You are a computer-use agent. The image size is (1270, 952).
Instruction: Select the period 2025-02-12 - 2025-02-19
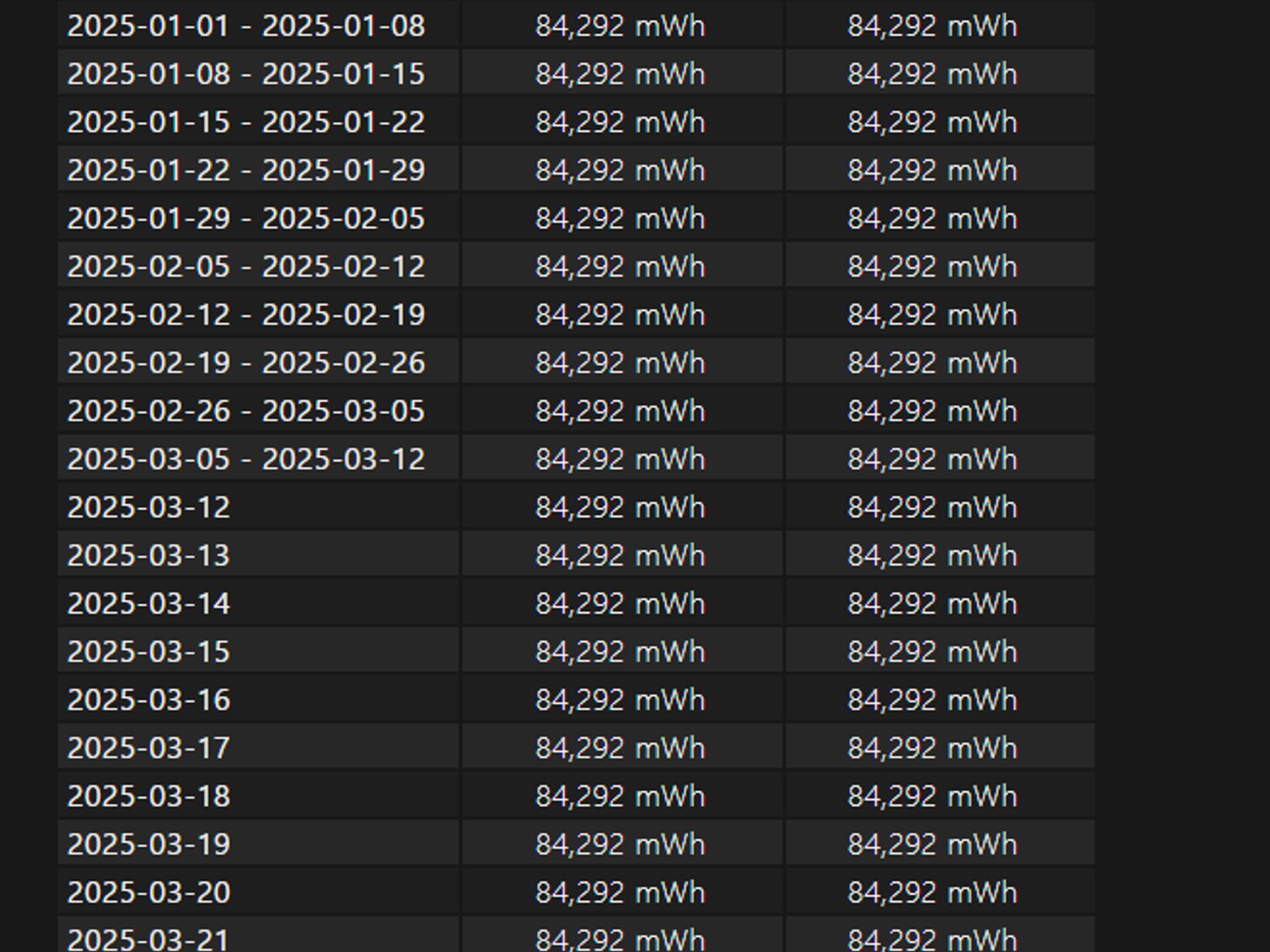246,315
